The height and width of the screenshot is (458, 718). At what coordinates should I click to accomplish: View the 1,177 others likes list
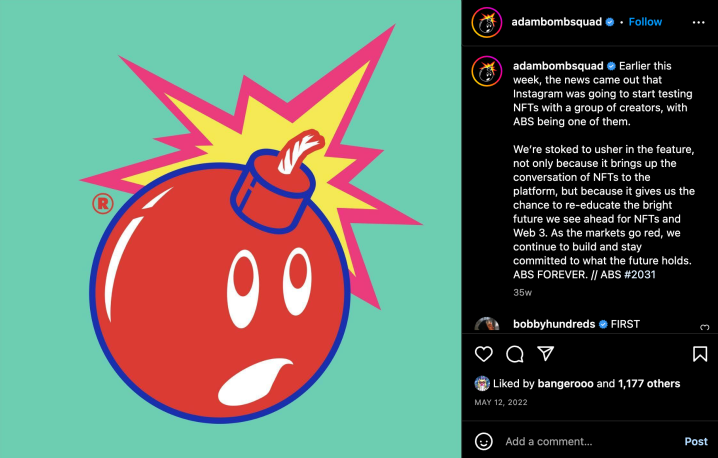coord(649,384)
